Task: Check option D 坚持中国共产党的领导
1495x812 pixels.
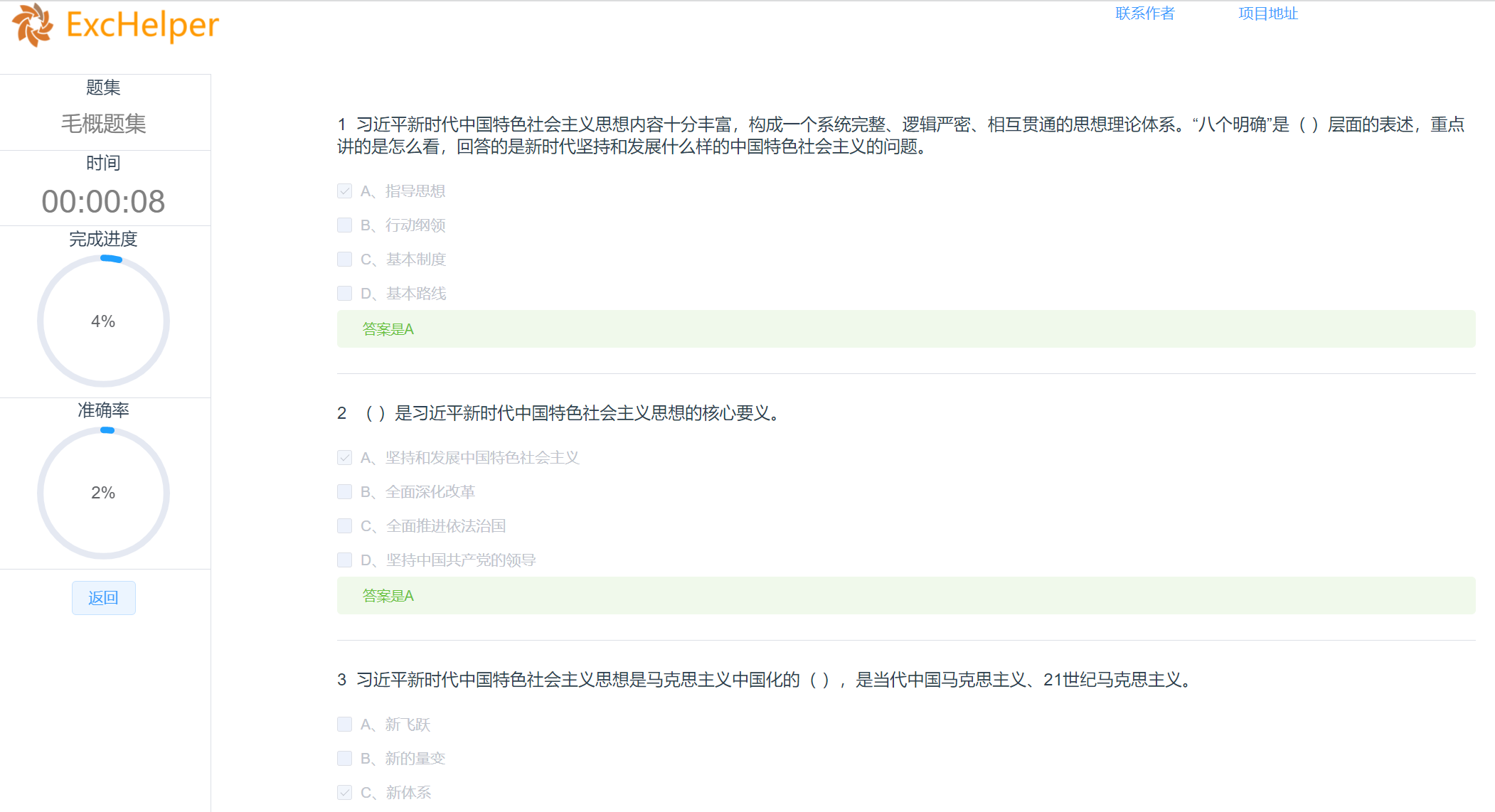Action: coord(345,560)
